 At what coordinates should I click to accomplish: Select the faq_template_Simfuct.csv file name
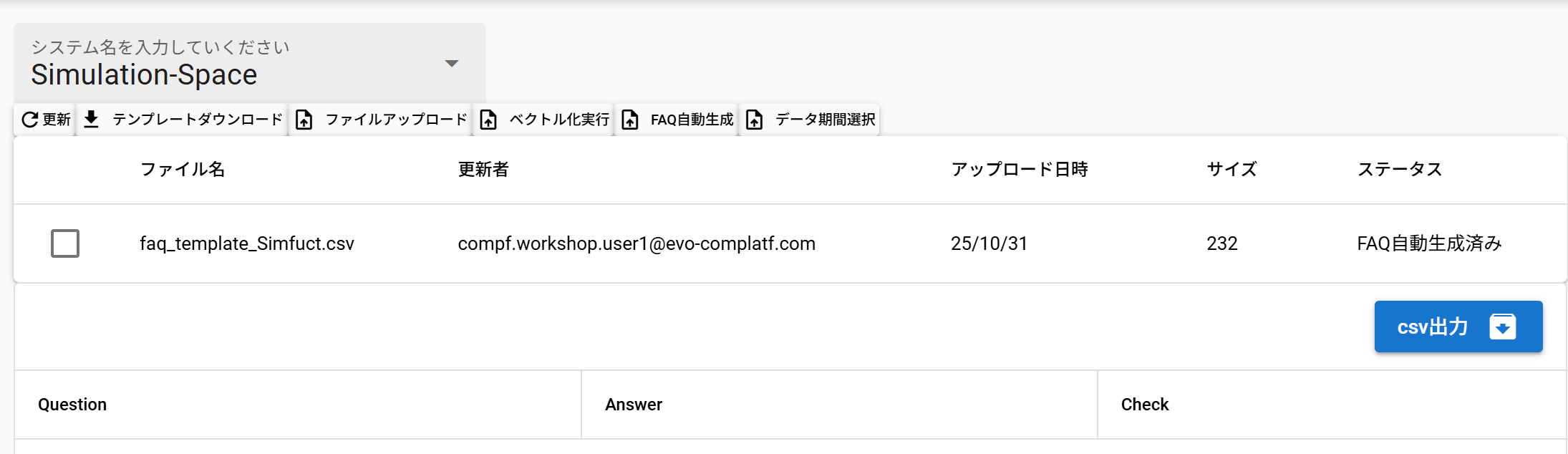246,243
